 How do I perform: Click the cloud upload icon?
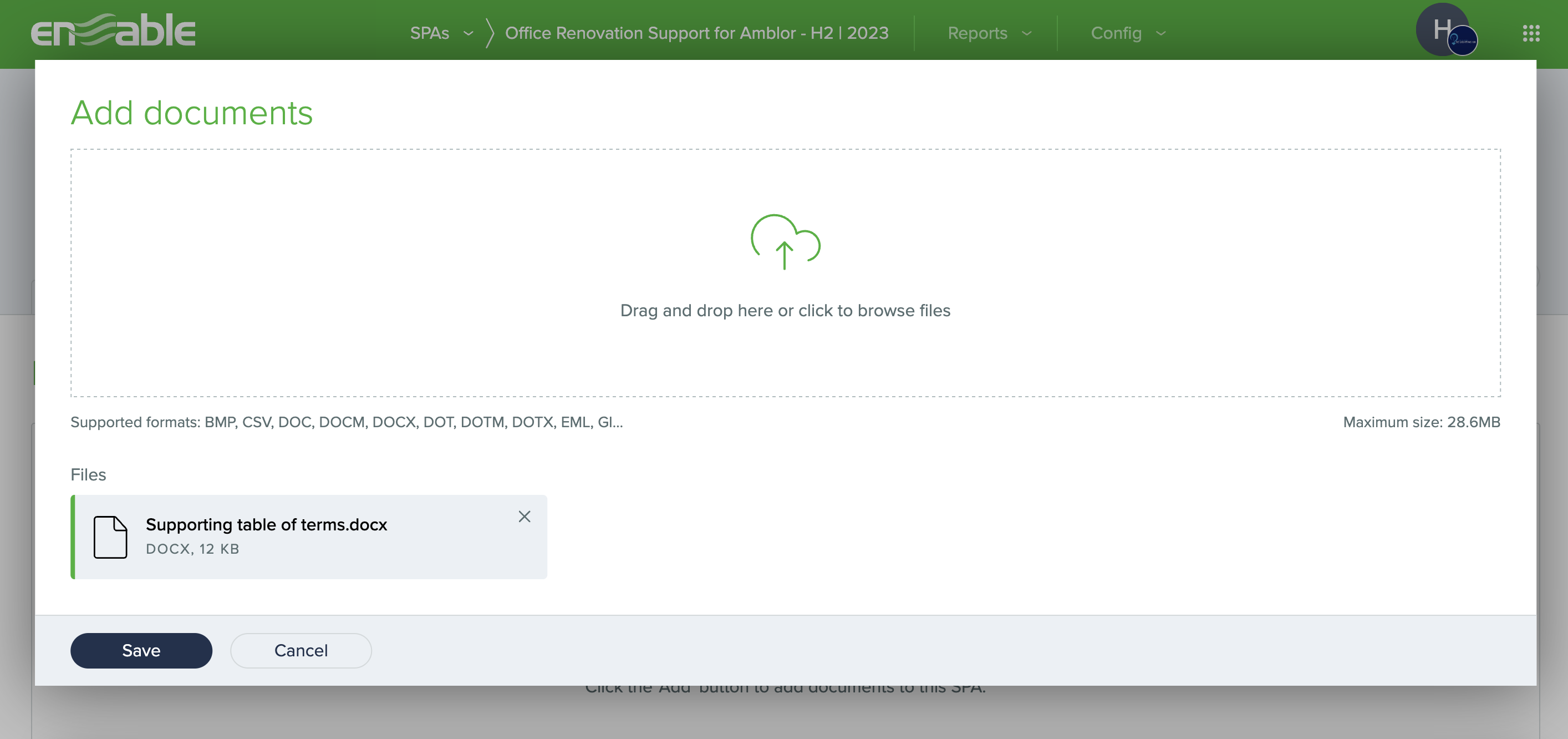(785, 241)
